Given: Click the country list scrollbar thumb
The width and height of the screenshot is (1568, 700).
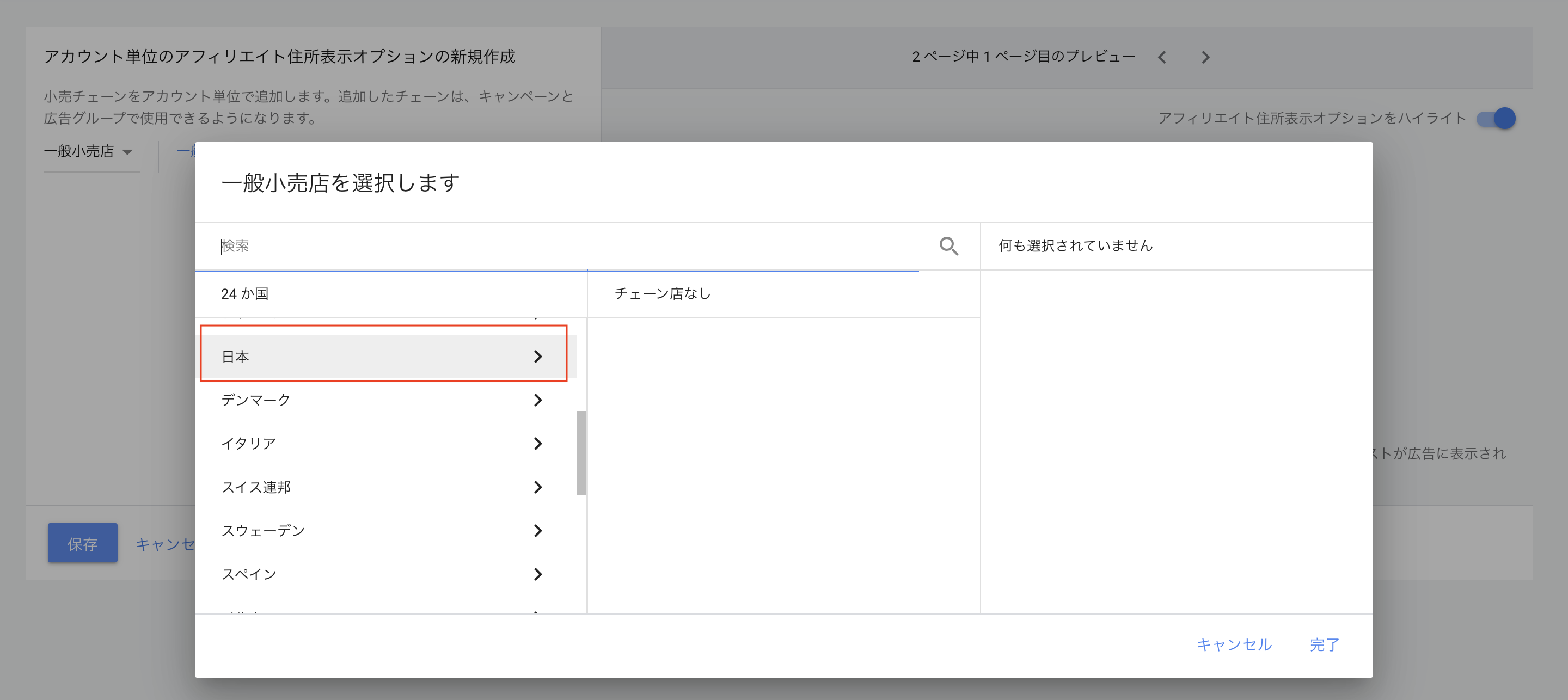Looking at the screenshot, I should (x=581, y=452).
